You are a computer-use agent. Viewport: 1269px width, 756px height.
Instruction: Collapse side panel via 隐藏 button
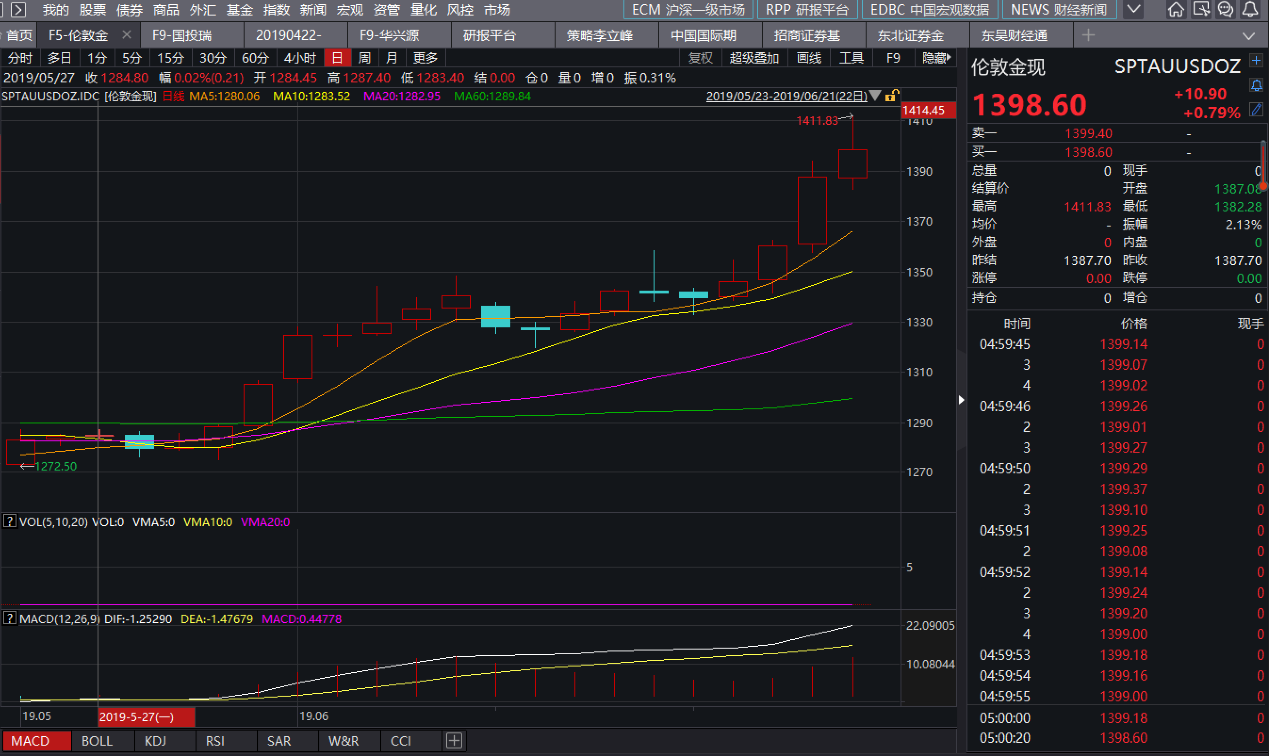(x=934, y=58)
